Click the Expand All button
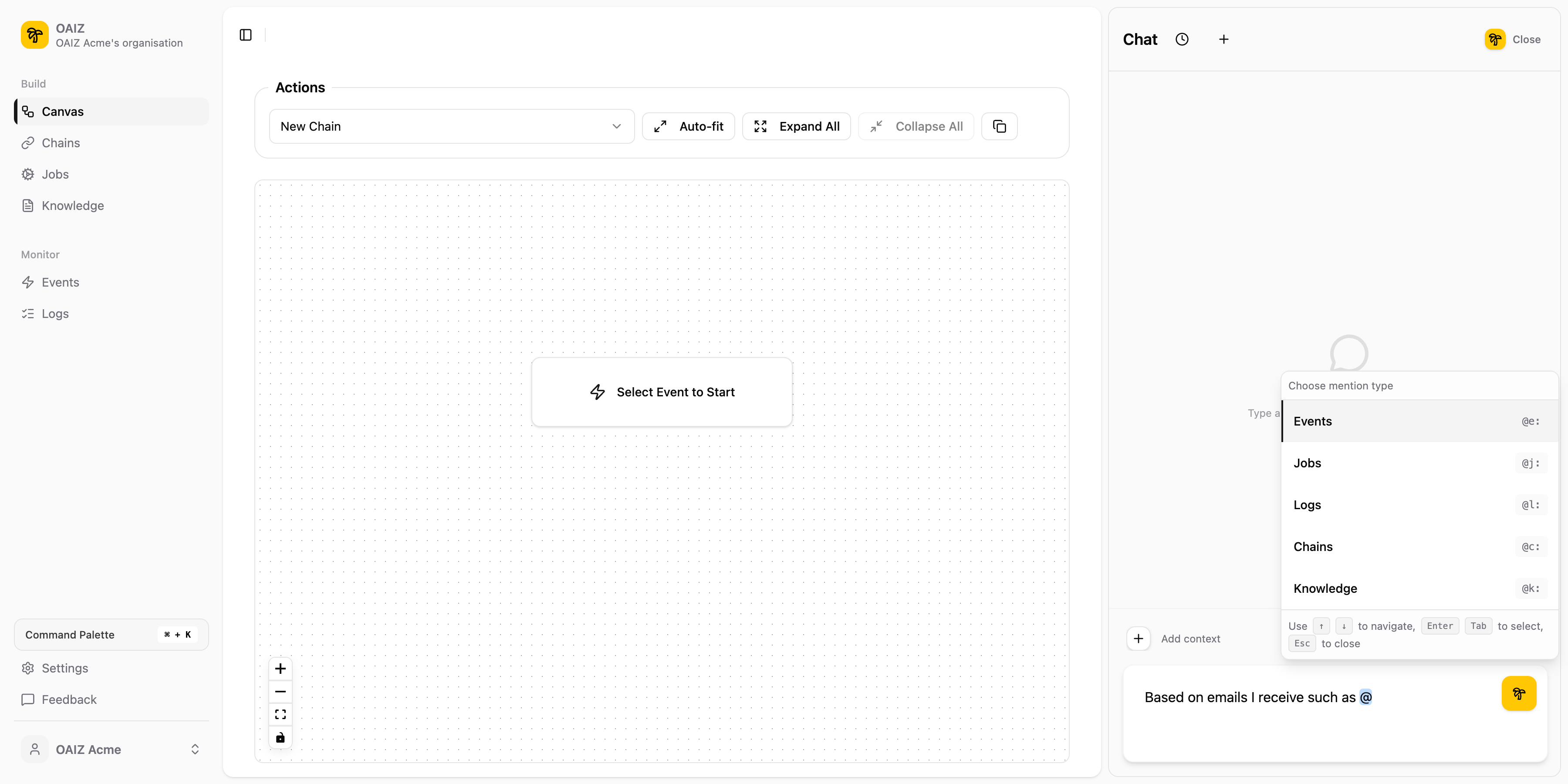 click(796, 126)
